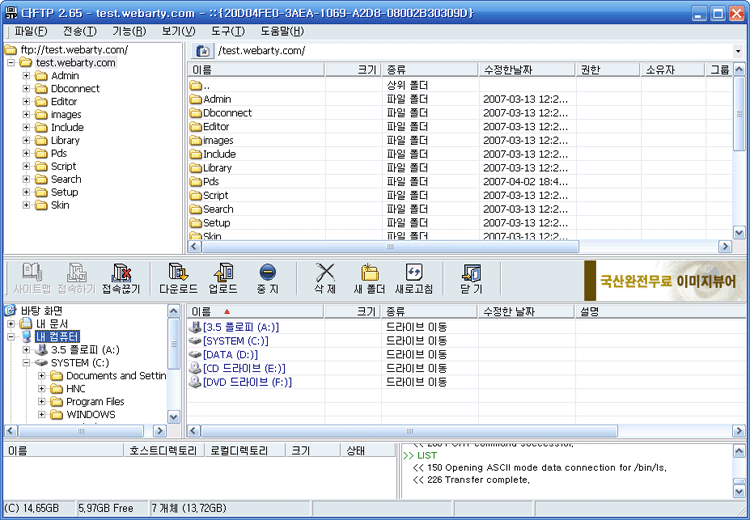Click the 삭제 (delete) scissors icon
Screen dimensions: 750x520
[325, 279]
